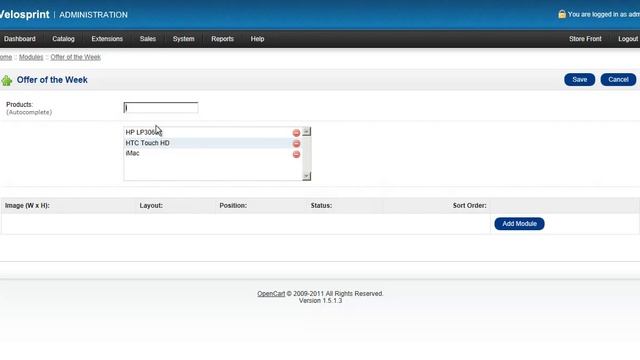
Task: Click the Image (W x H) column header
Action: (27, 206)
